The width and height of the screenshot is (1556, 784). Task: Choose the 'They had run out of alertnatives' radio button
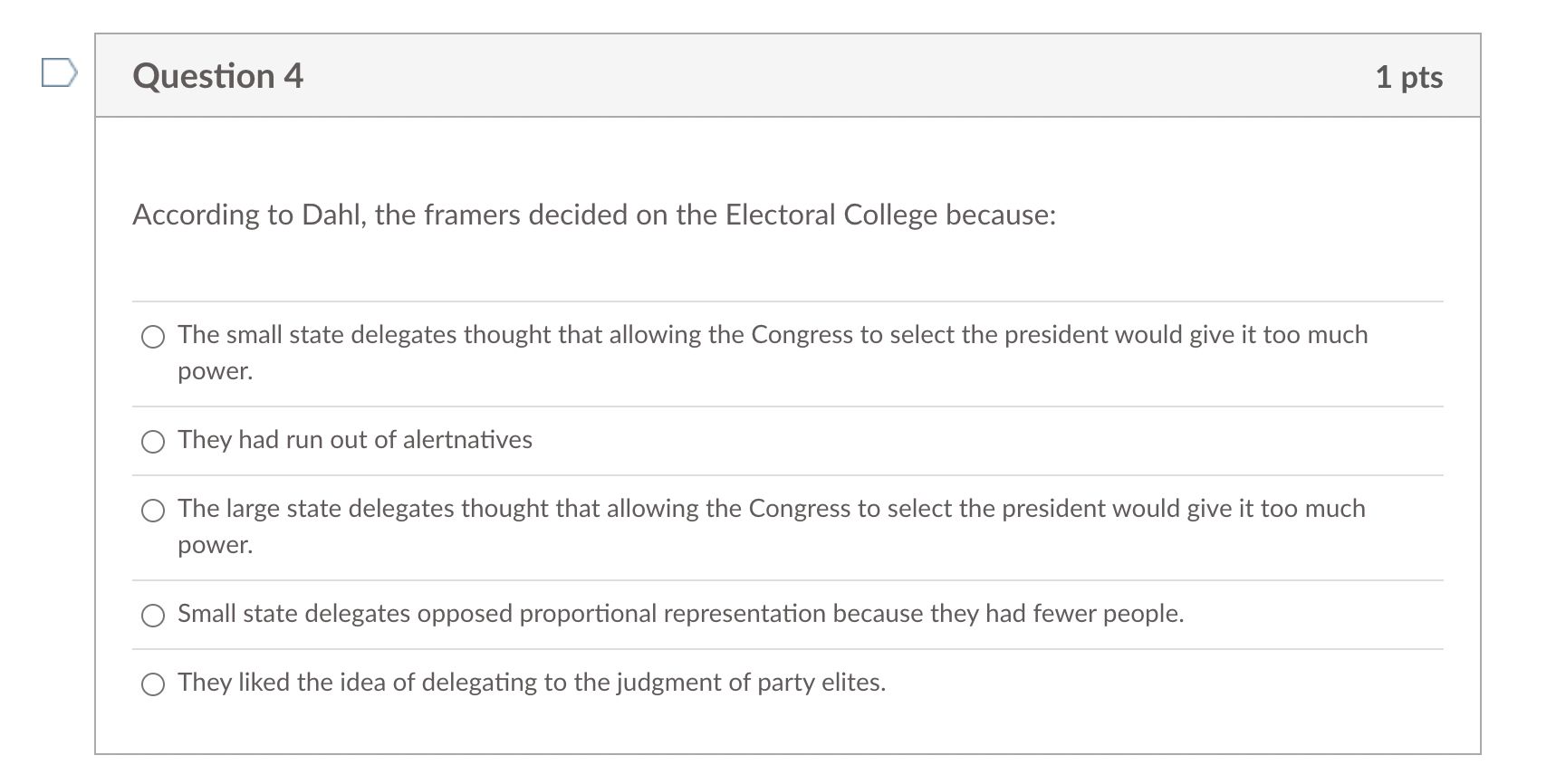click(x=153, y=442)
